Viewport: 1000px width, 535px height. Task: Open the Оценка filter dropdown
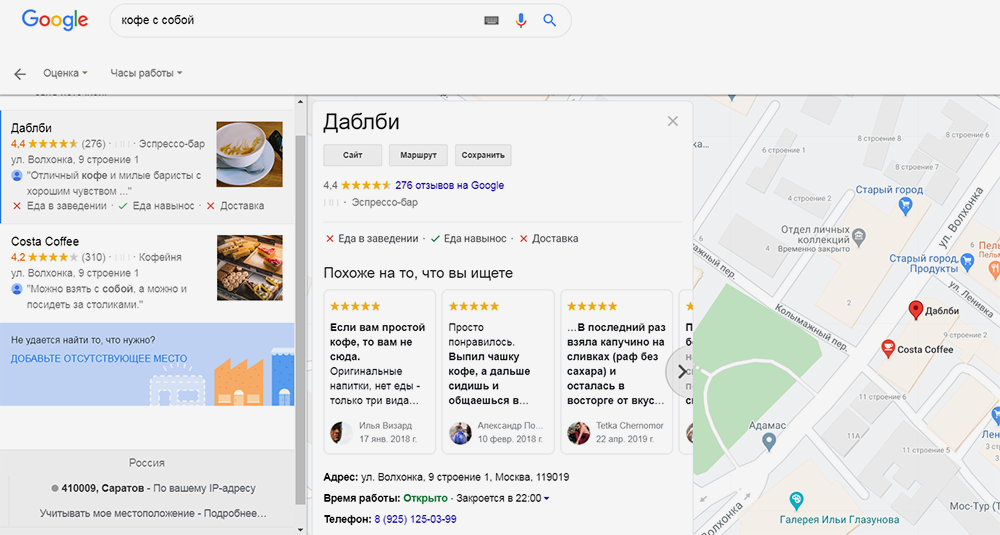tap(65, 73)
